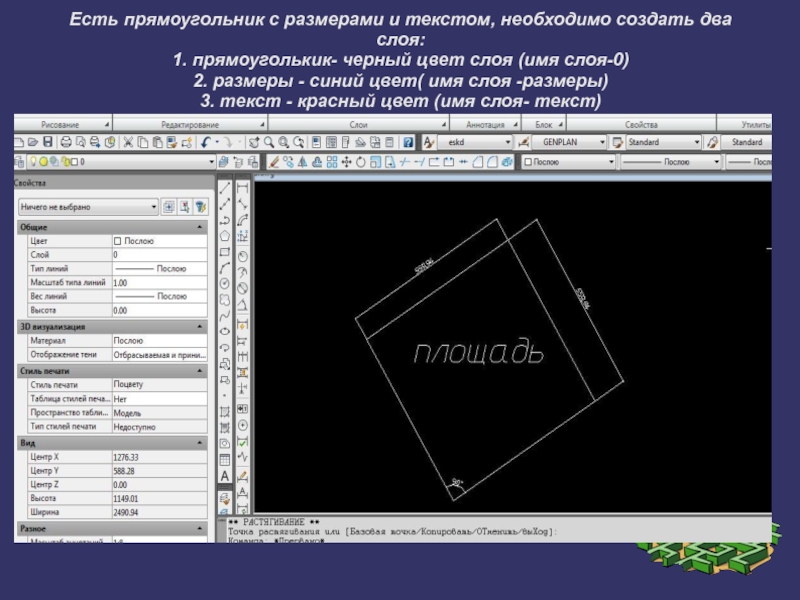
Task: Collapse the Вид properties section
Action: [x=199, y=443]
